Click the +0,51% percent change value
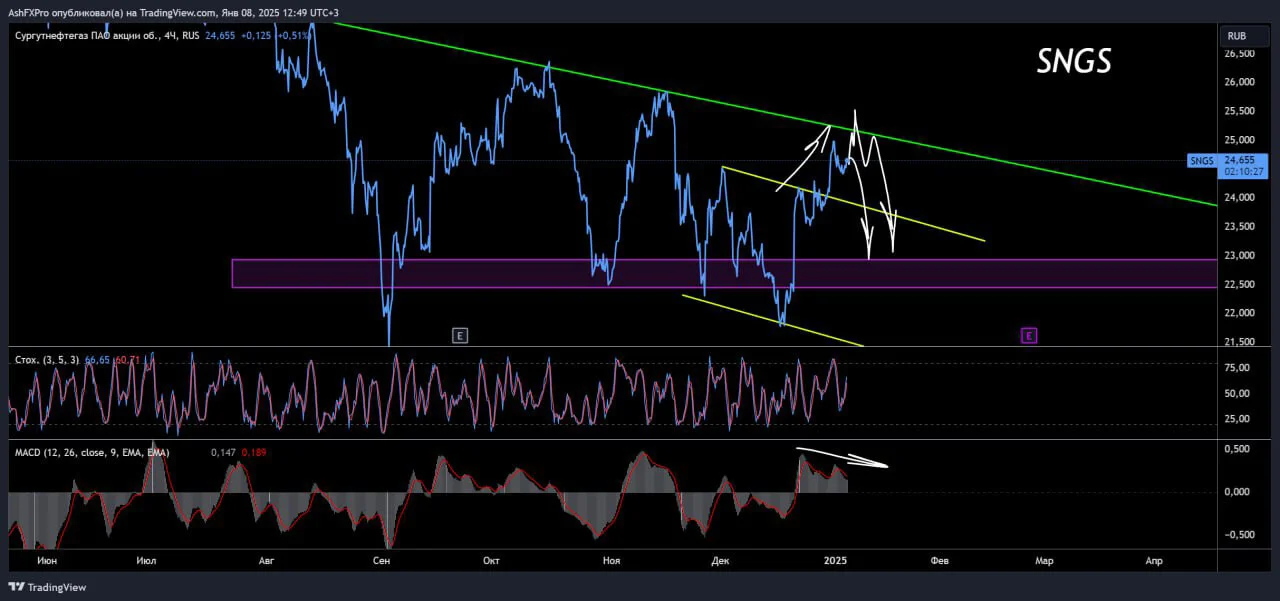Viewport: 1280px width, 601px height. coord(296,36)
